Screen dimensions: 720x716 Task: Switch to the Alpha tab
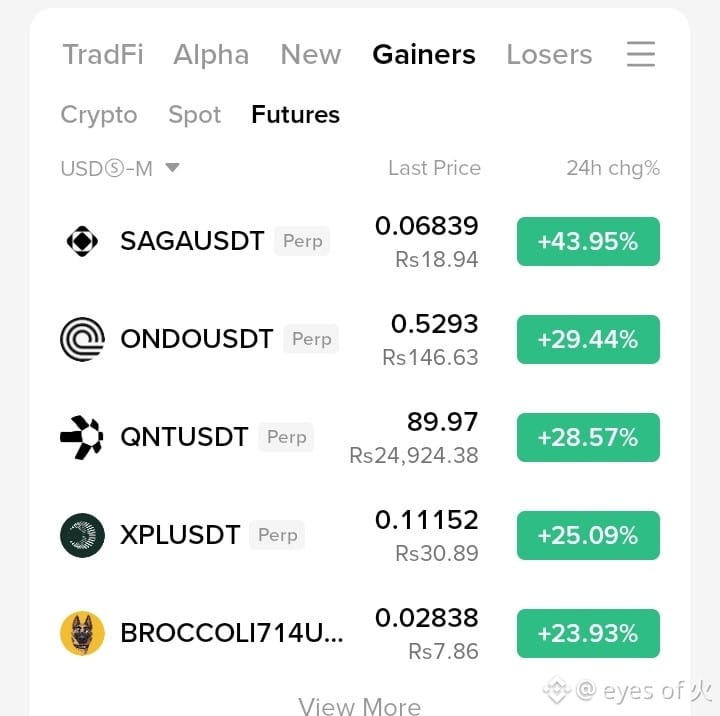(x=211, y=54)
